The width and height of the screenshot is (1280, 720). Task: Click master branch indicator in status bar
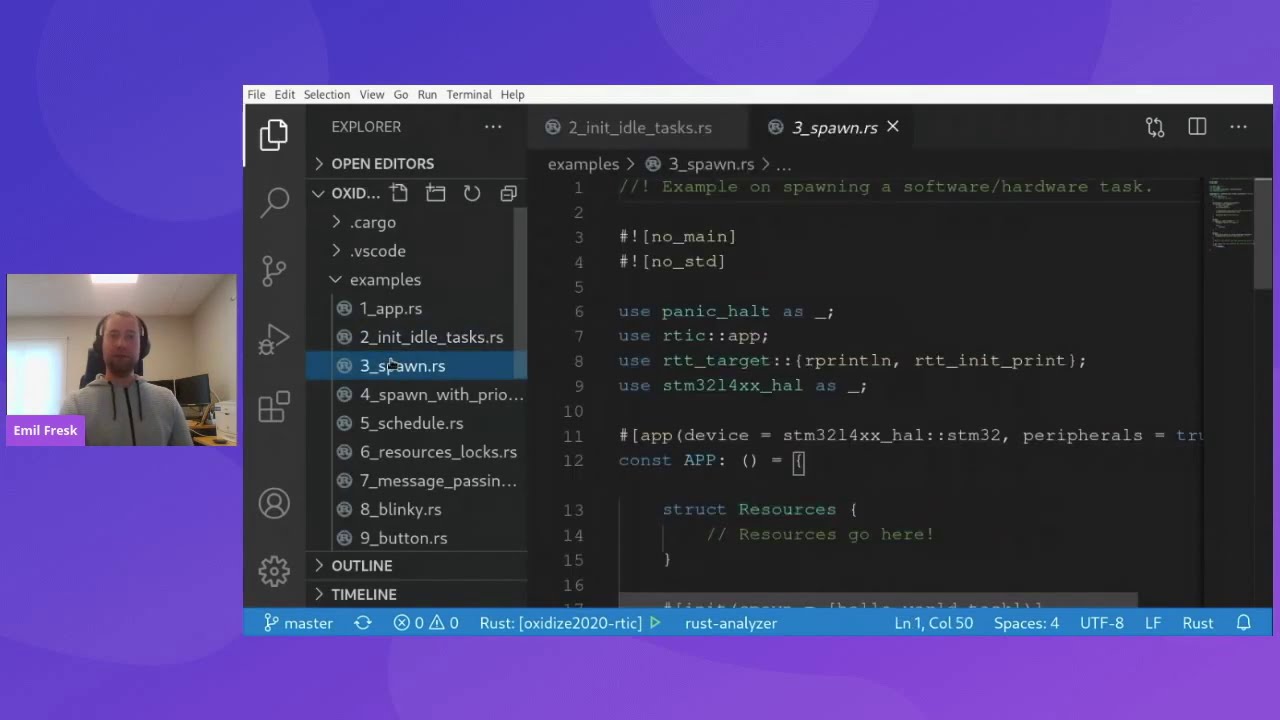pyautogui.click(x=298, y=623)
